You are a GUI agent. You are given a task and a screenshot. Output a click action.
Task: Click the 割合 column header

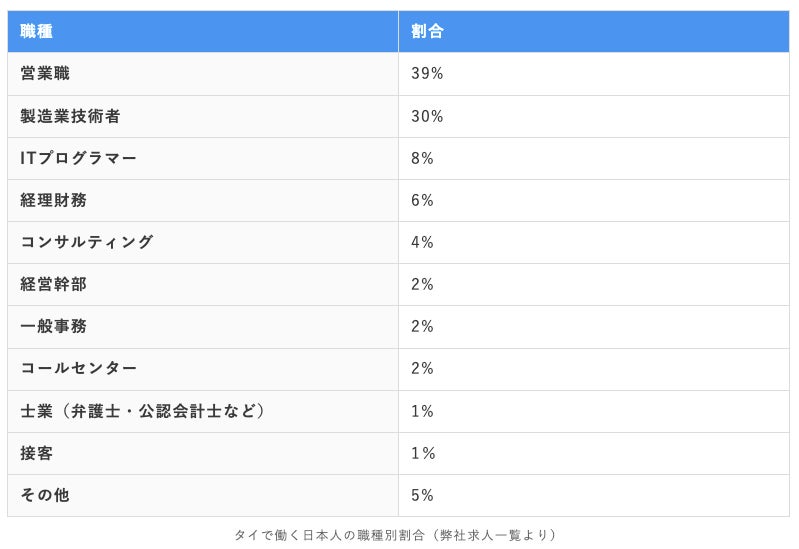[427, 31]
